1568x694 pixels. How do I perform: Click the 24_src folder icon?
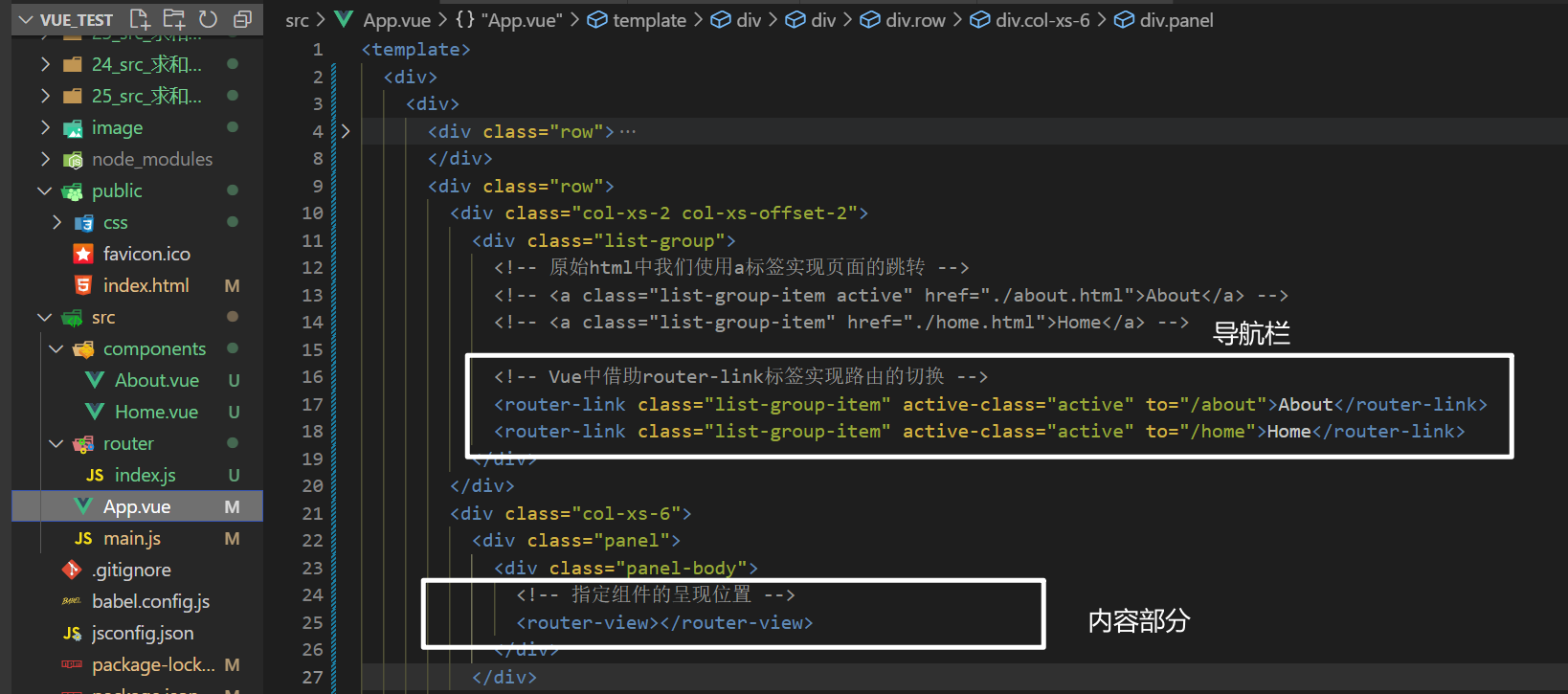(x=73, y=65)
